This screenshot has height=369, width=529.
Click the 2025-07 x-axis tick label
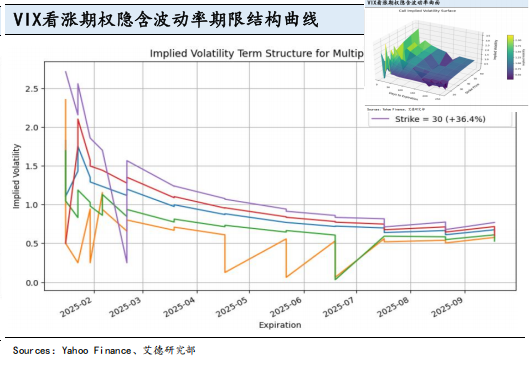(339, 307)
